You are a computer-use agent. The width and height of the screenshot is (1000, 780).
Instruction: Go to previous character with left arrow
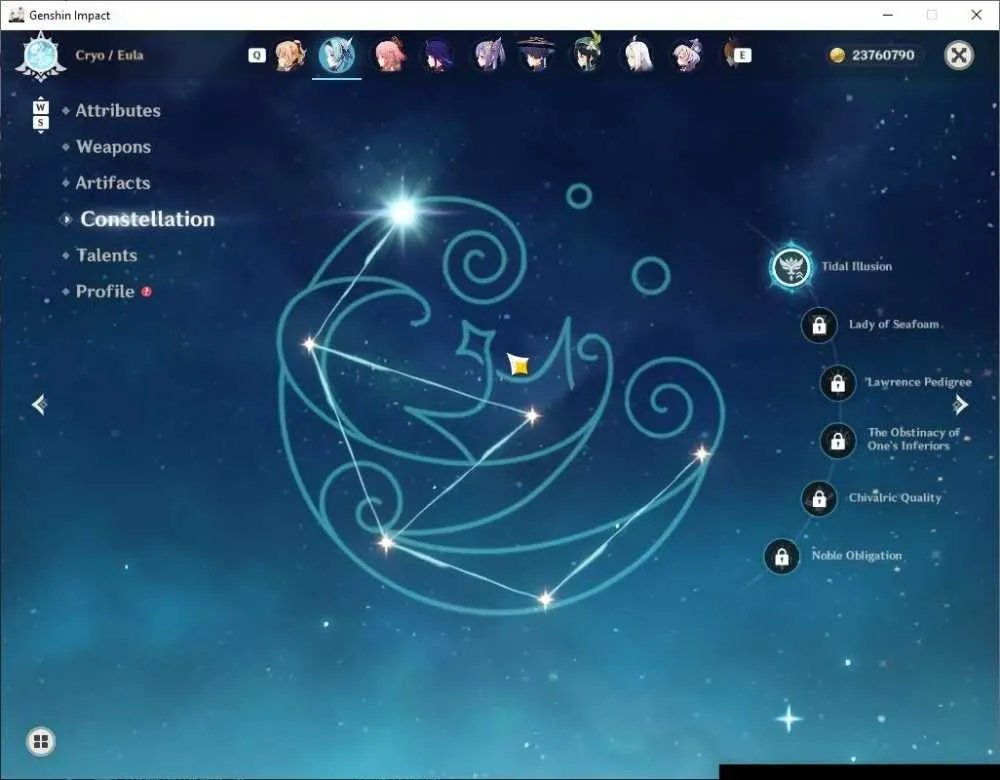[x=39, y=404]
